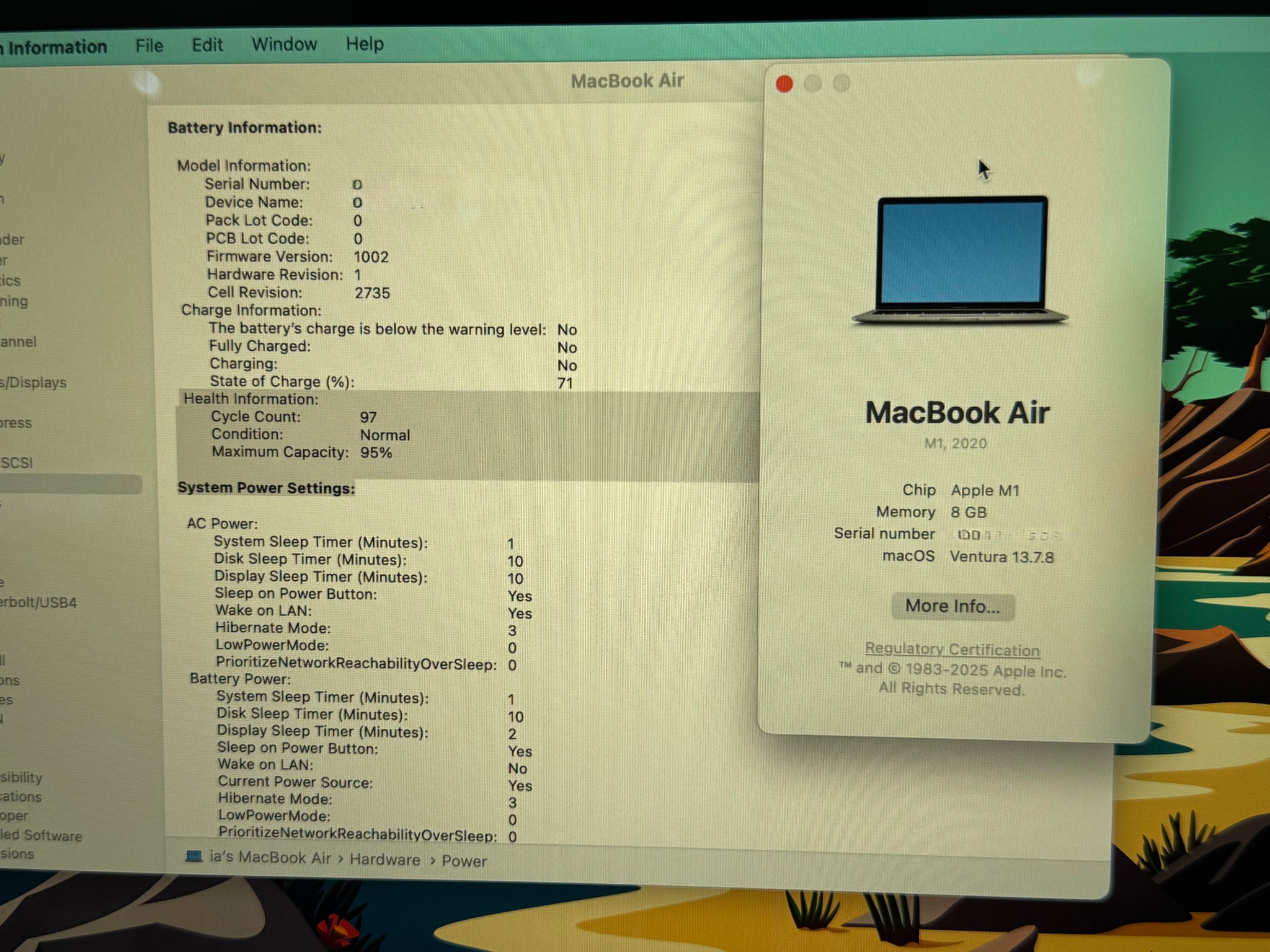
Task: Click macOS version "Ventura 13.7.8"
Action: (x=1001, y=557)
